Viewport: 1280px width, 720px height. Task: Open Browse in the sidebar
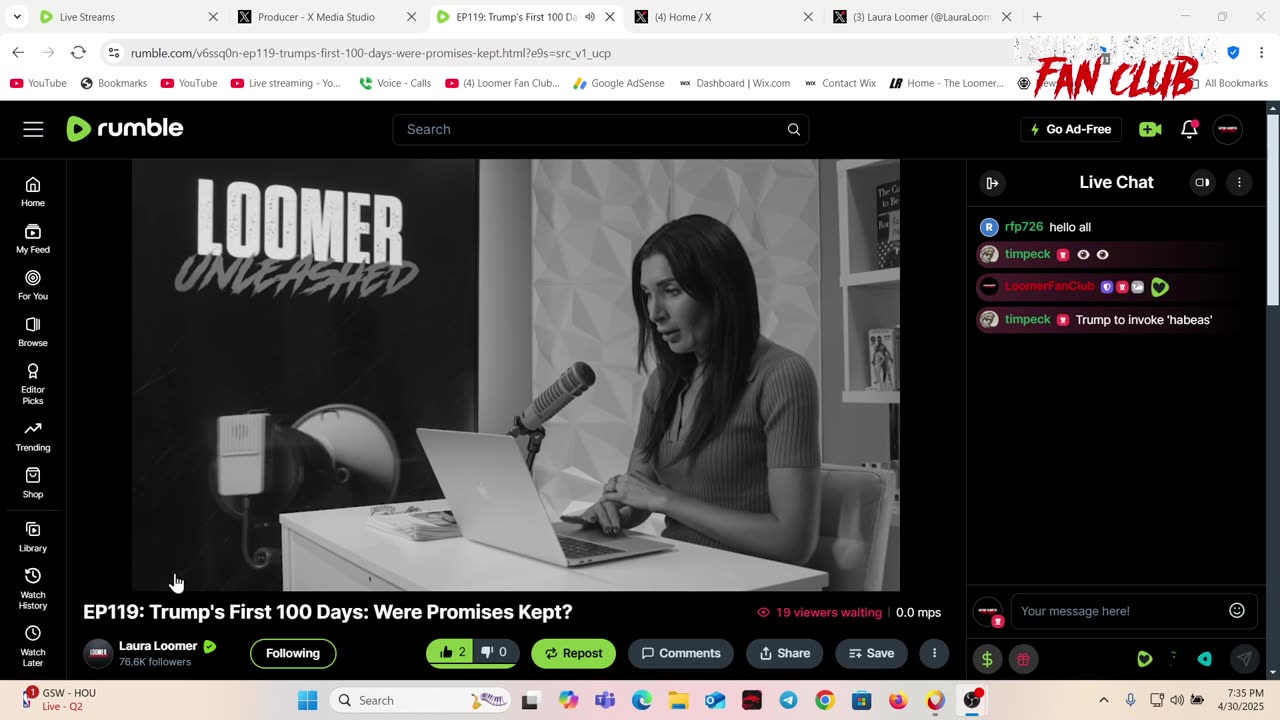(x=33, y=331)
